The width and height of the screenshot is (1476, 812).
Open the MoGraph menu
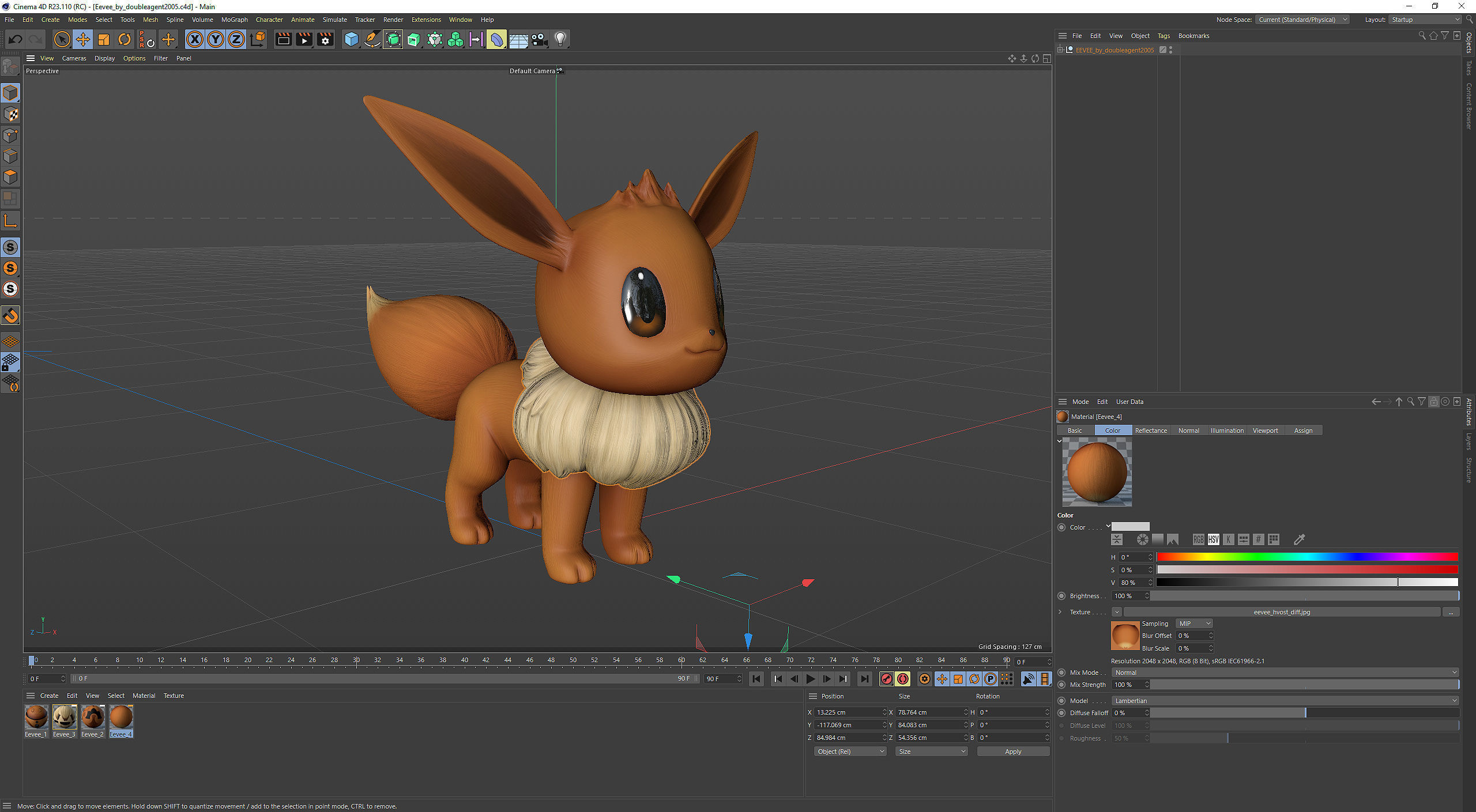coord(234,20)
